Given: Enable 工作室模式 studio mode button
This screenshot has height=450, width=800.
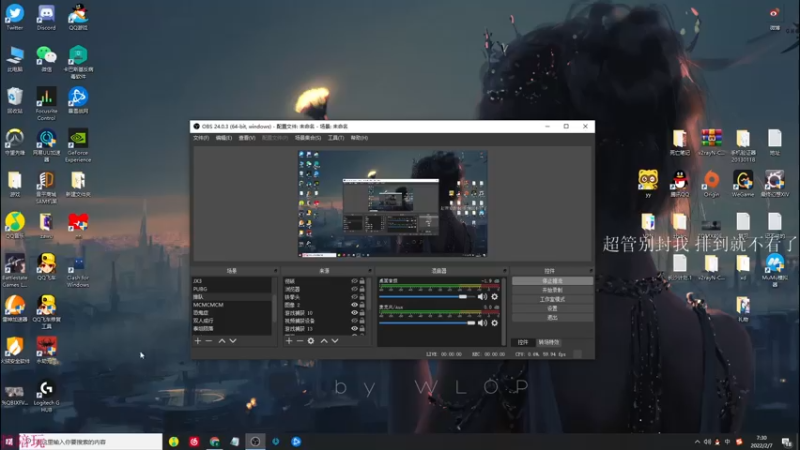Looking at the screenshot, I should (x=553, y=299).
